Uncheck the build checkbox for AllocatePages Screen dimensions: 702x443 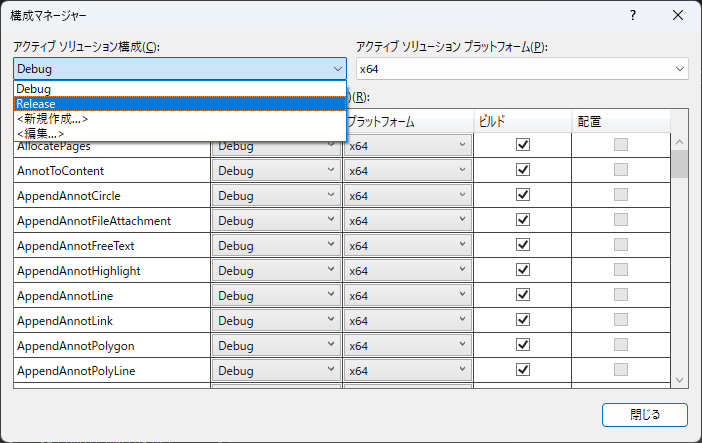522,145
